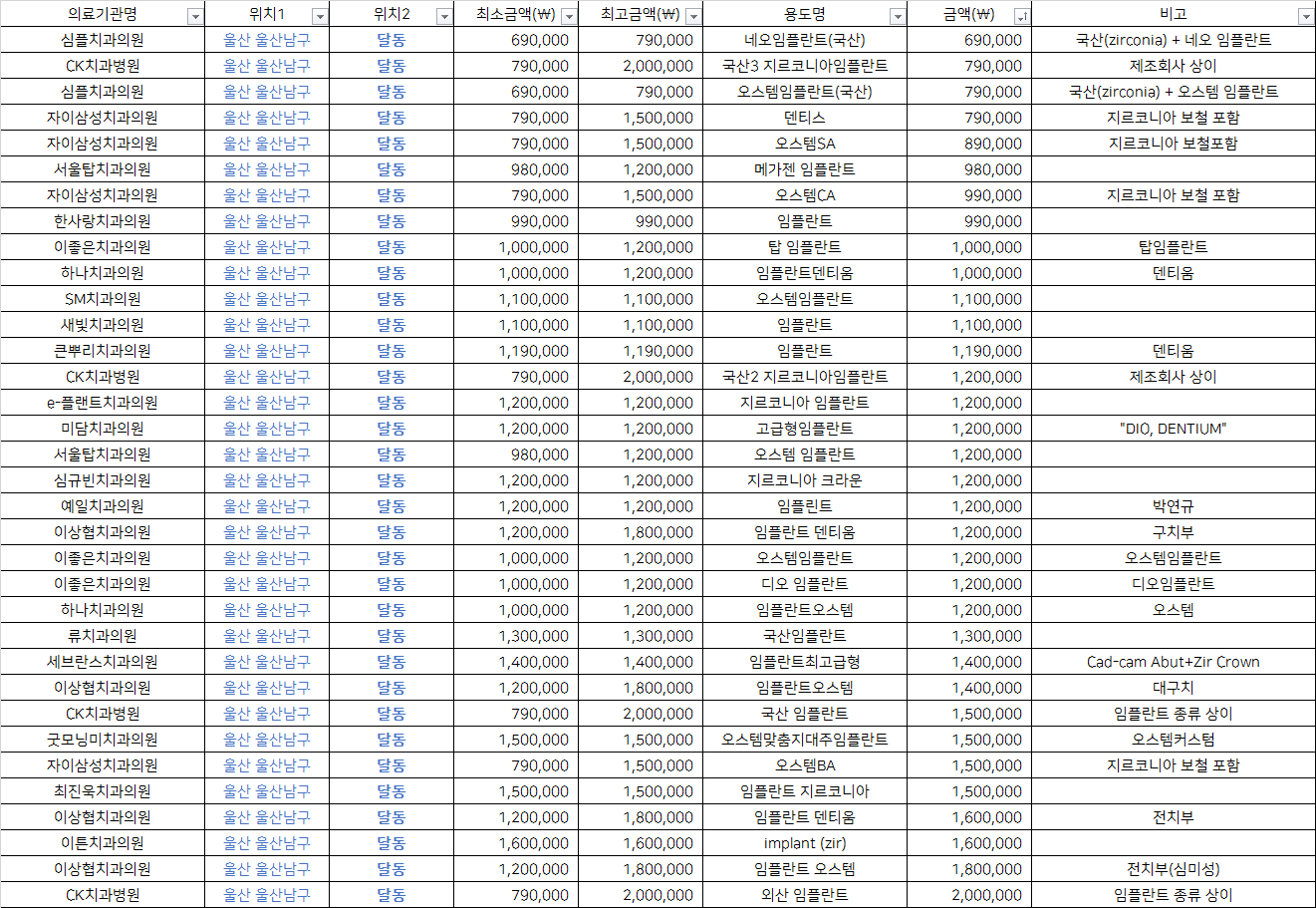
Task: Click the 고급형임플란트 cell
Action: click(805, 429)
